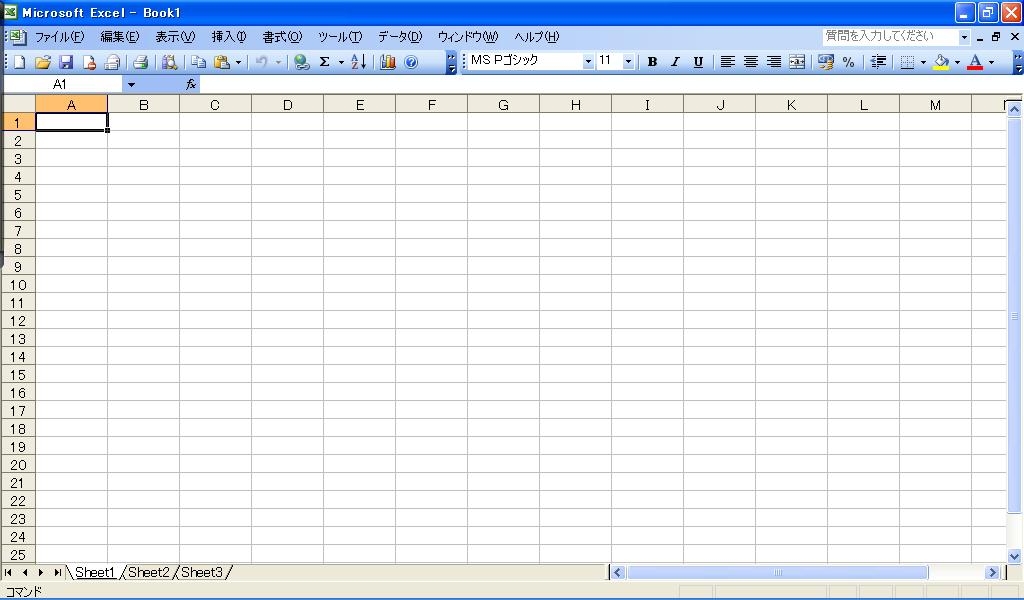Screen dimensions: 1024x600
Task: Toggle bold formatting
Action: [652, 62]
